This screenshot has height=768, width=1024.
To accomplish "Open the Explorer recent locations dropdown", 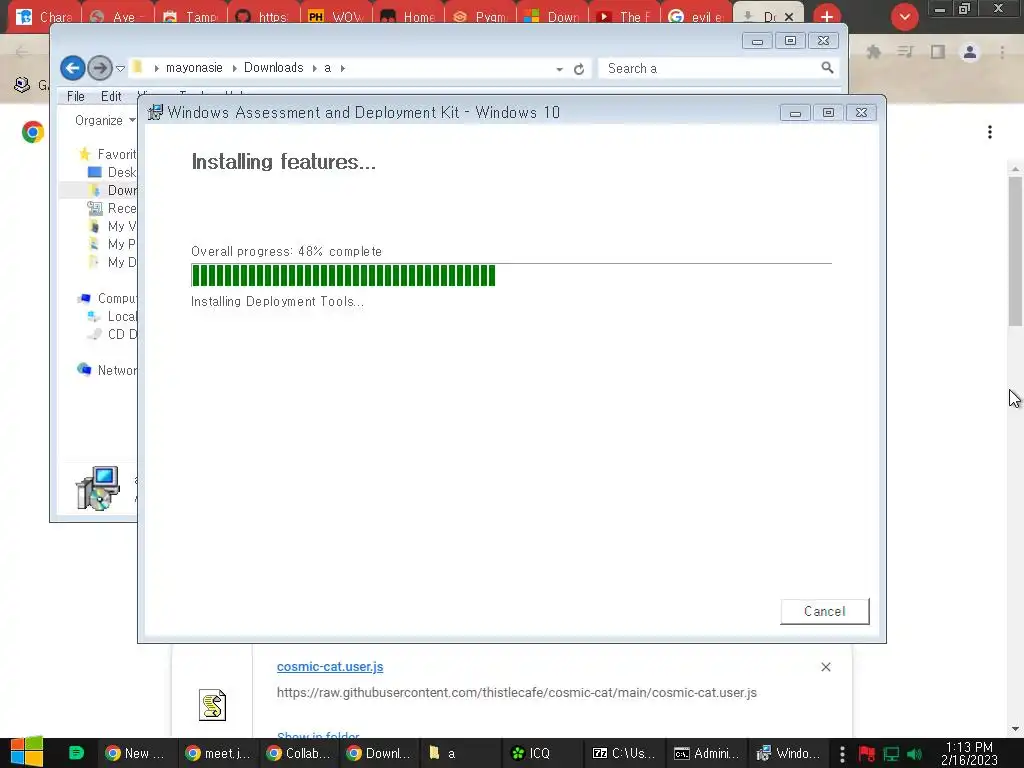I will 120,69.
